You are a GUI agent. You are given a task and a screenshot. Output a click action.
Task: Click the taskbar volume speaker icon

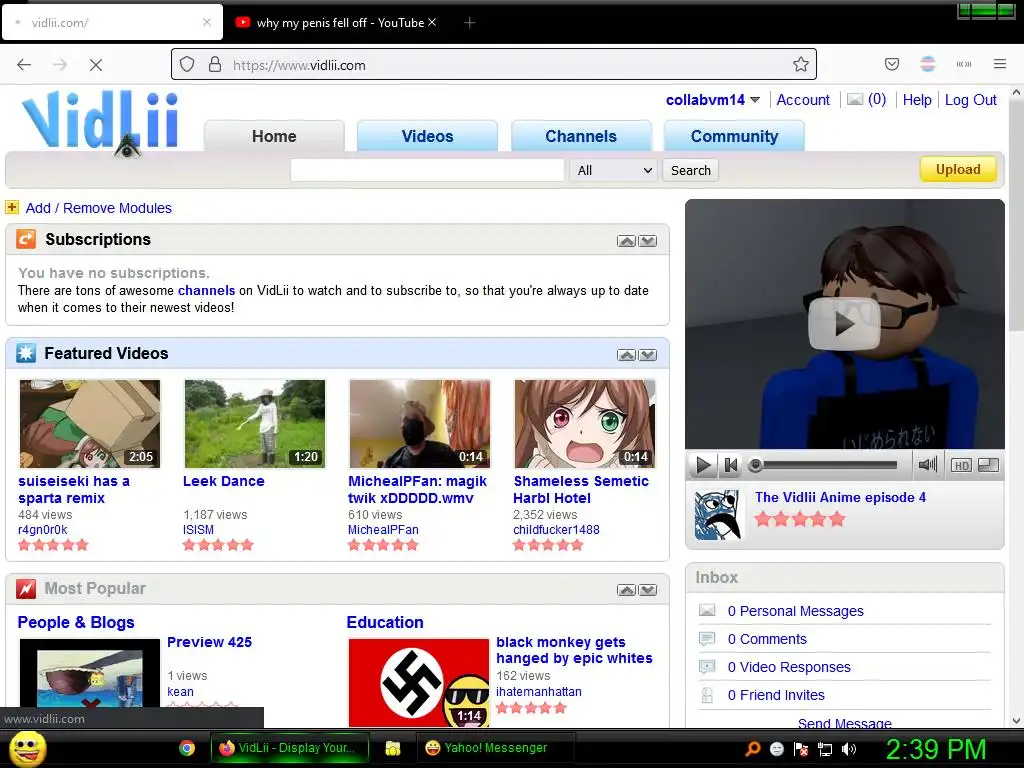[849, 749]
